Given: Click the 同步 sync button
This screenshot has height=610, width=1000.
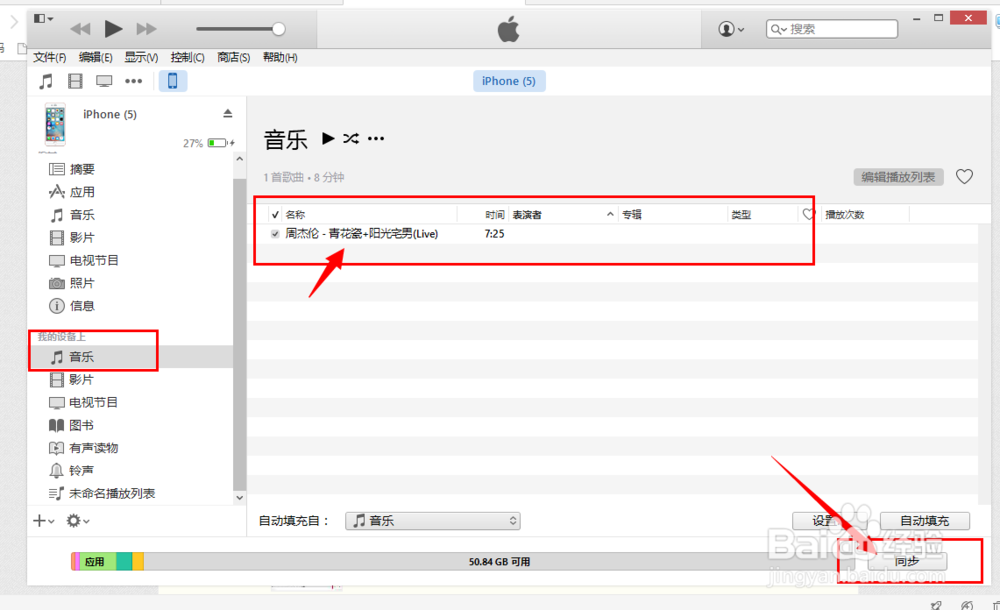Looking at the screenshot, I should (907, 562).
